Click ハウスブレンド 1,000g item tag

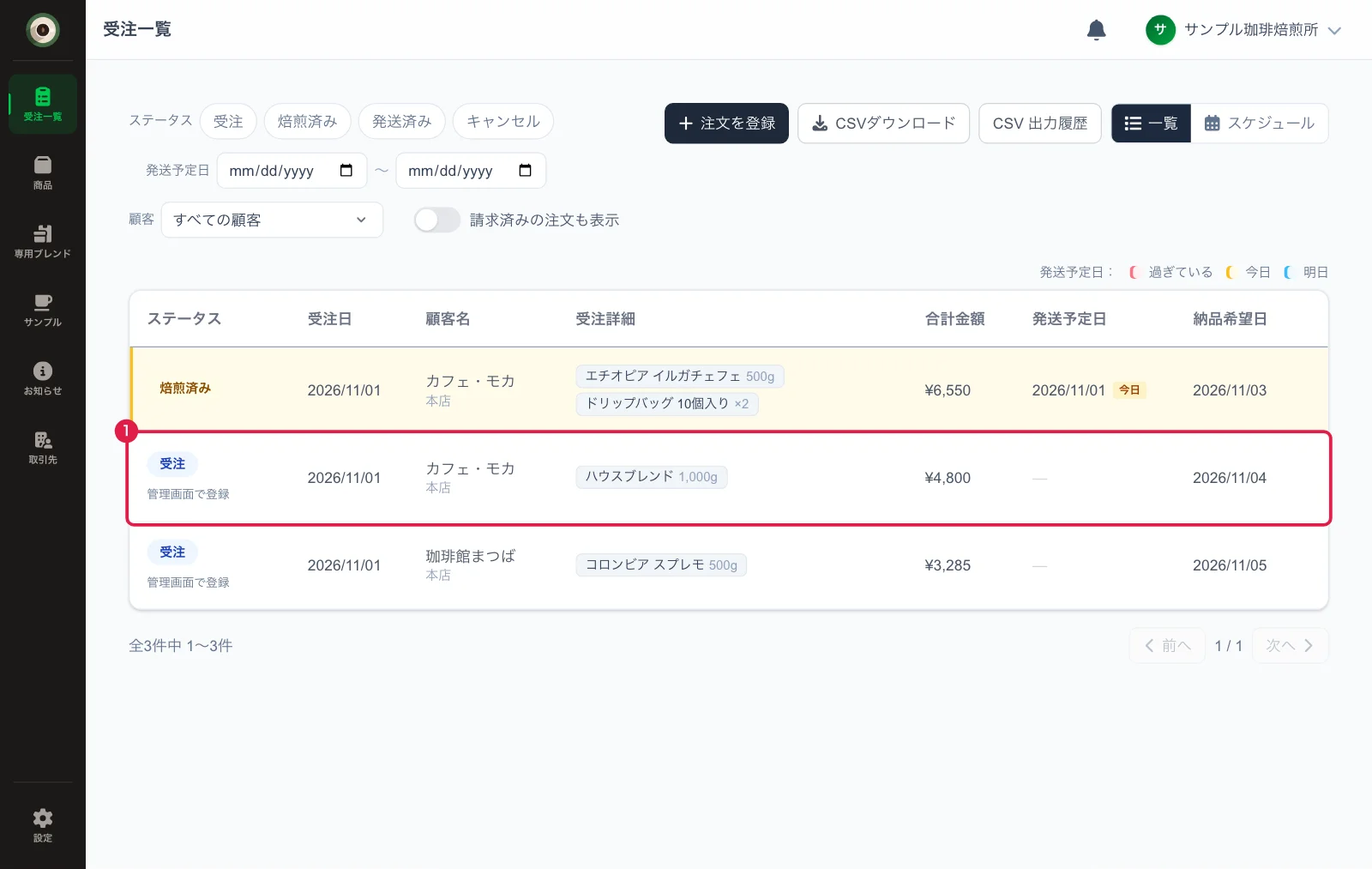[652, 477]
